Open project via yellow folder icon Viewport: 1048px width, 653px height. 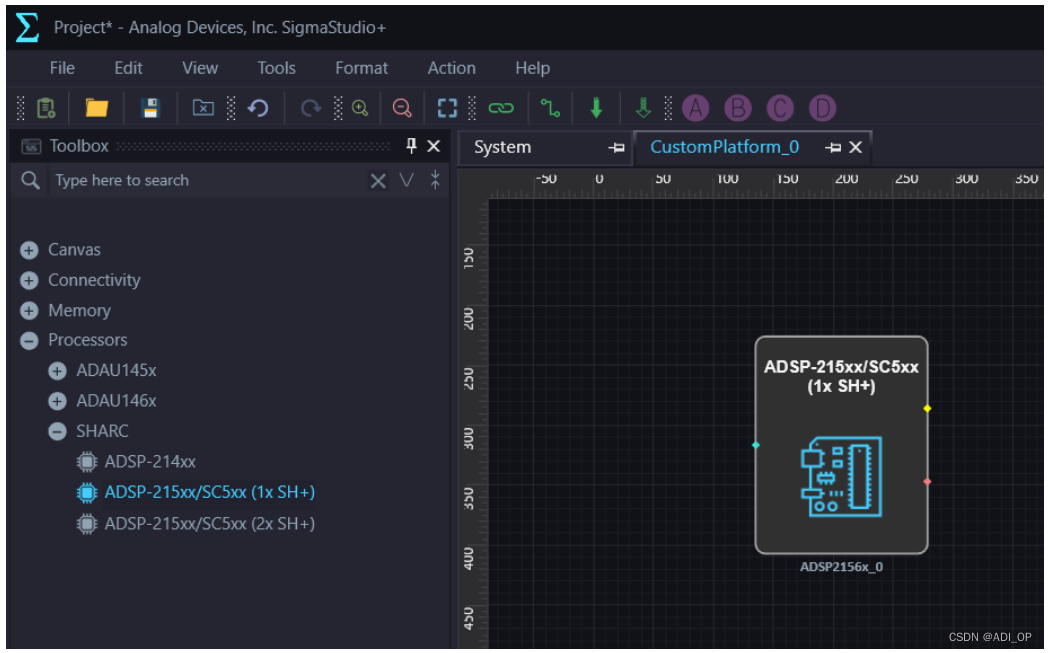point(97,108)
